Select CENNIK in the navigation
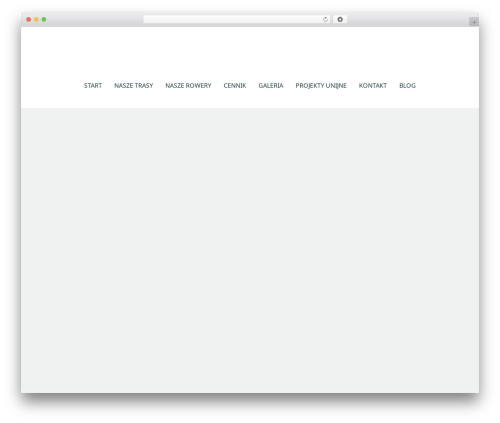Screen dimensions: 500x423 [235, 86]
